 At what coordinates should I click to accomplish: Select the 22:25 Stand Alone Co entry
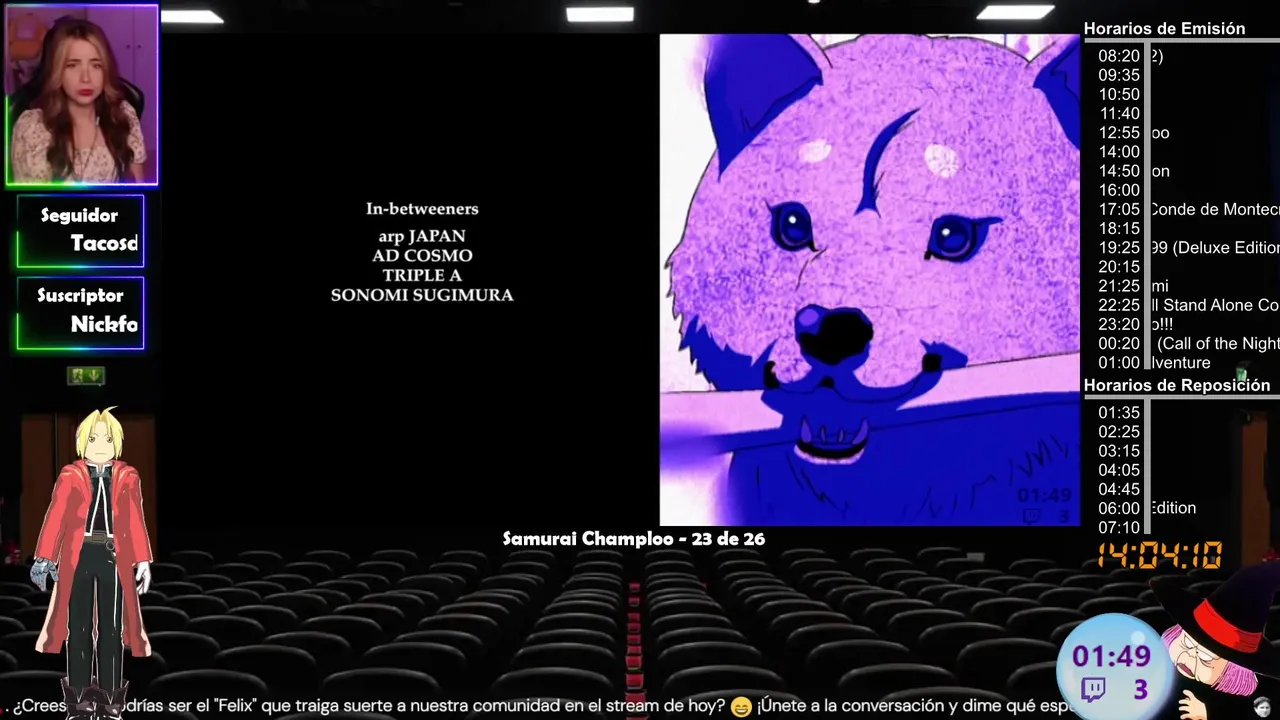click(x=1188, y=305)
